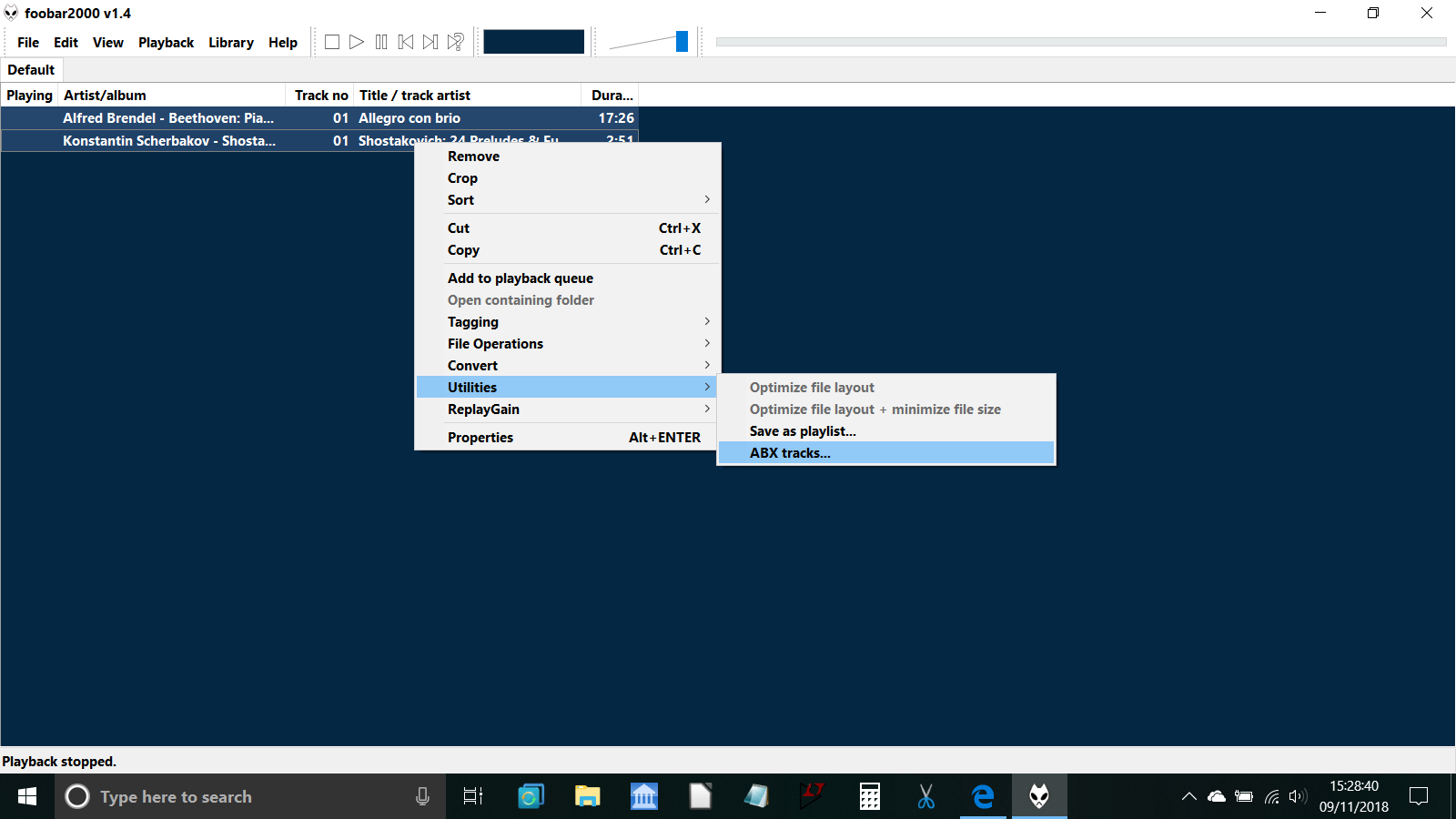Open the Action Center notifications icon
Viewport: 1456px width, 819px height.
[1418, 796]
